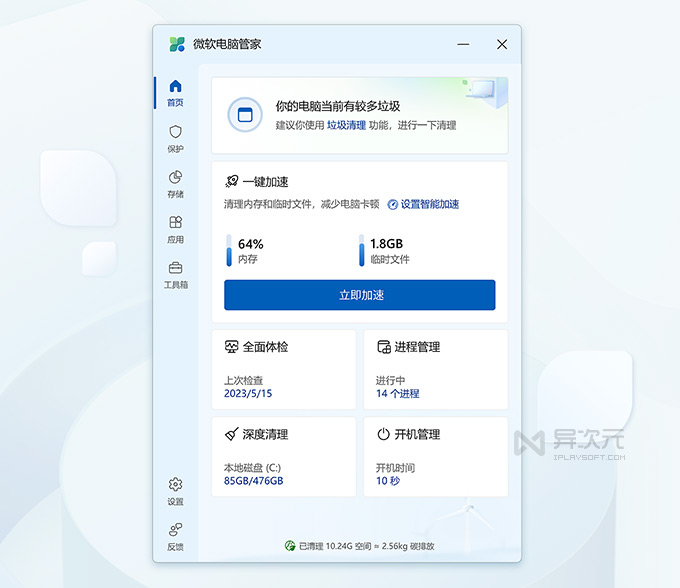Open 设置 settings in sidebar
680x588 pixels.
point(176,492)
